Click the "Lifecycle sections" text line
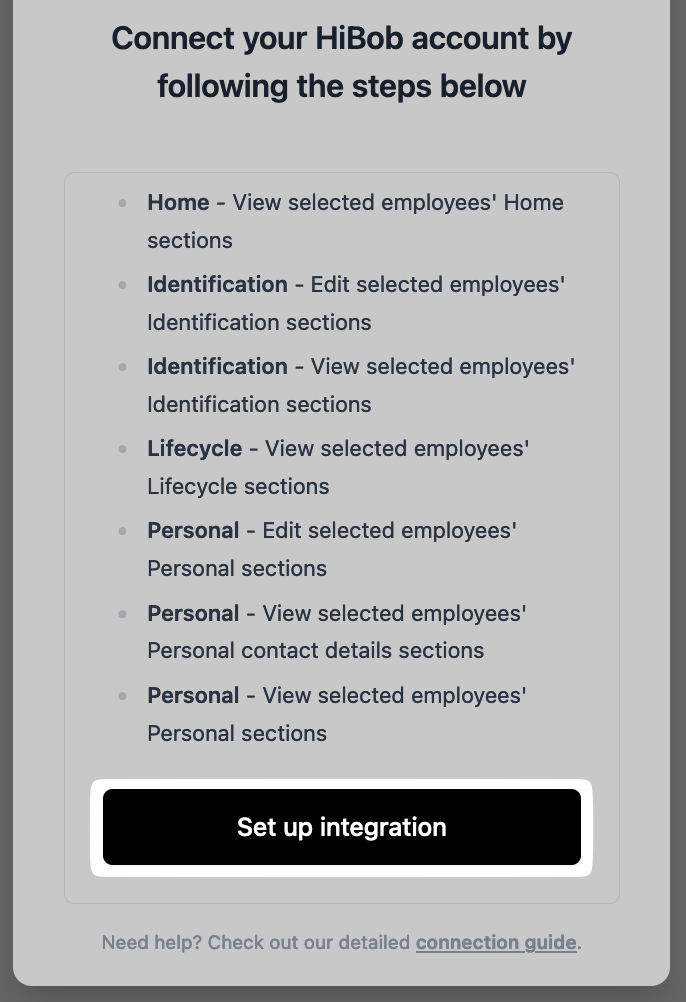686x1002 pixels. 238,486
